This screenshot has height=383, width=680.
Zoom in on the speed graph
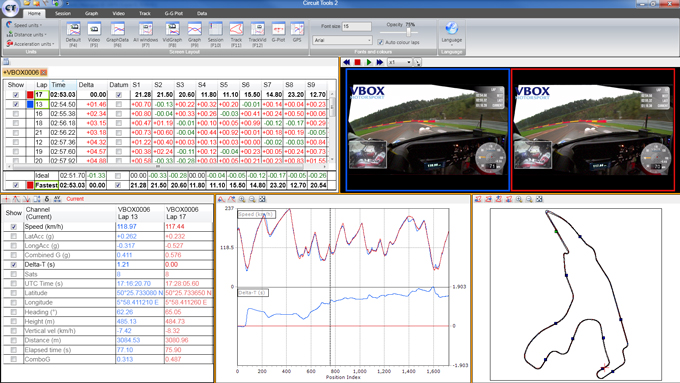pyautogui.click(x=242, y=200)
